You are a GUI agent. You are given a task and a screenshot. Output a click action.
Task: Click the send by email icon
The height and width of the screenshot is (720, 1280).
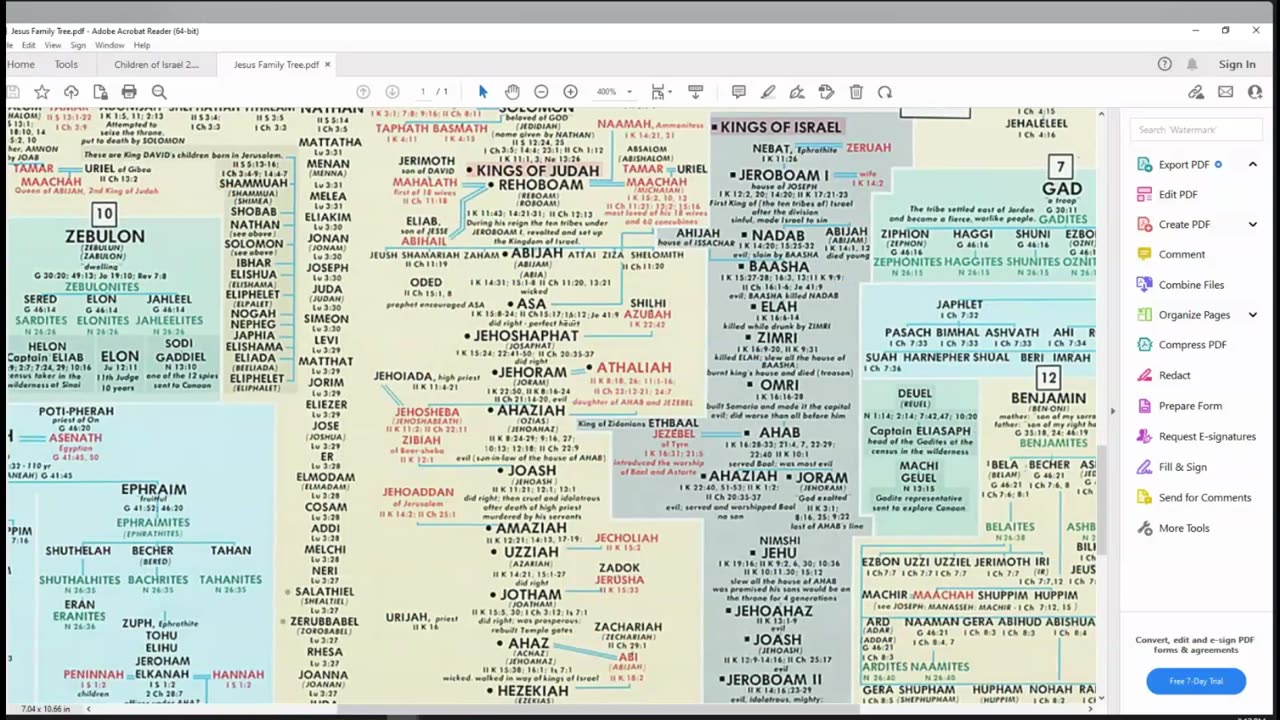[1226, 92]
